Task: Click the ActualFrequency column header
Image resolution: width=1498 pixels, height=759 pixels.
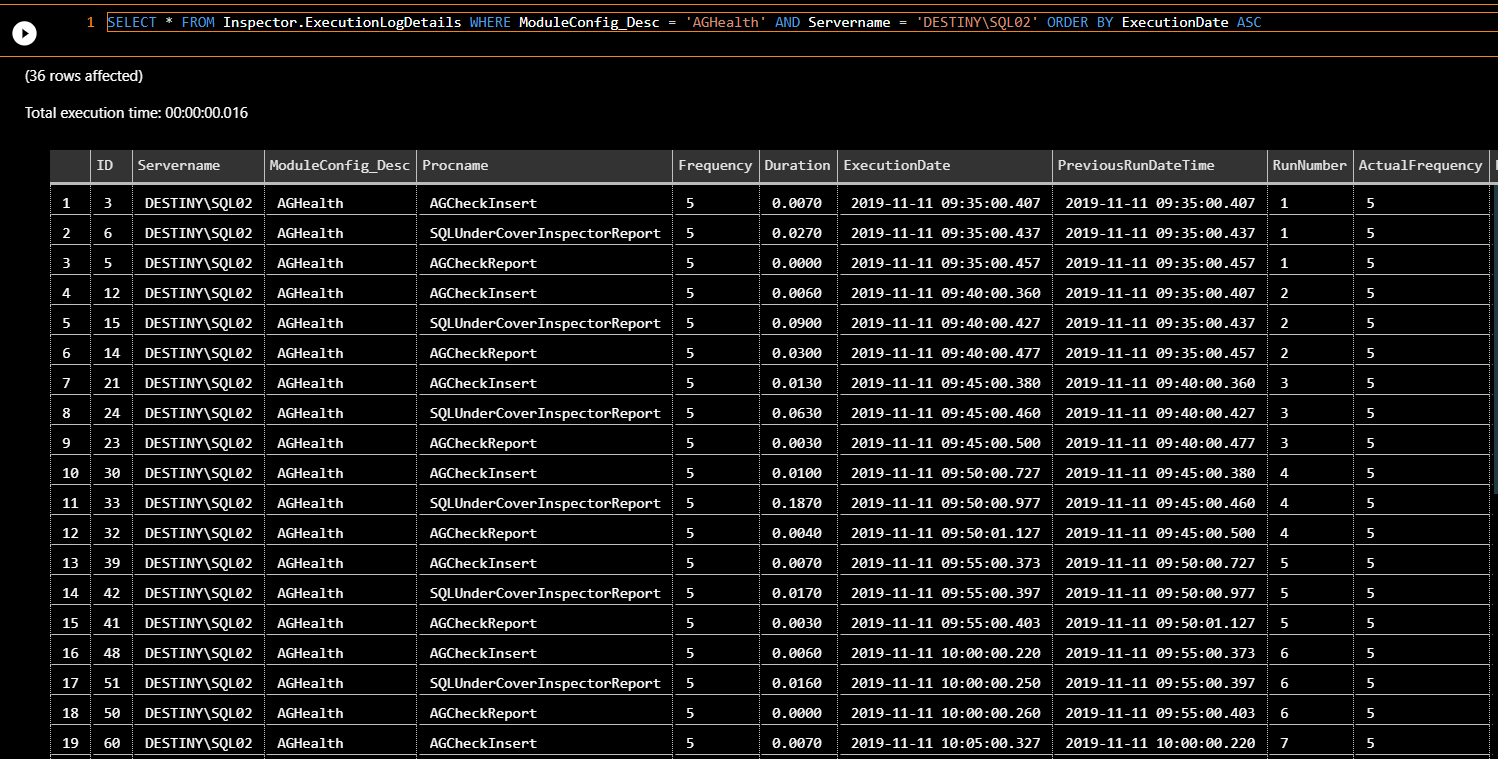Action: click(1419, 166)
